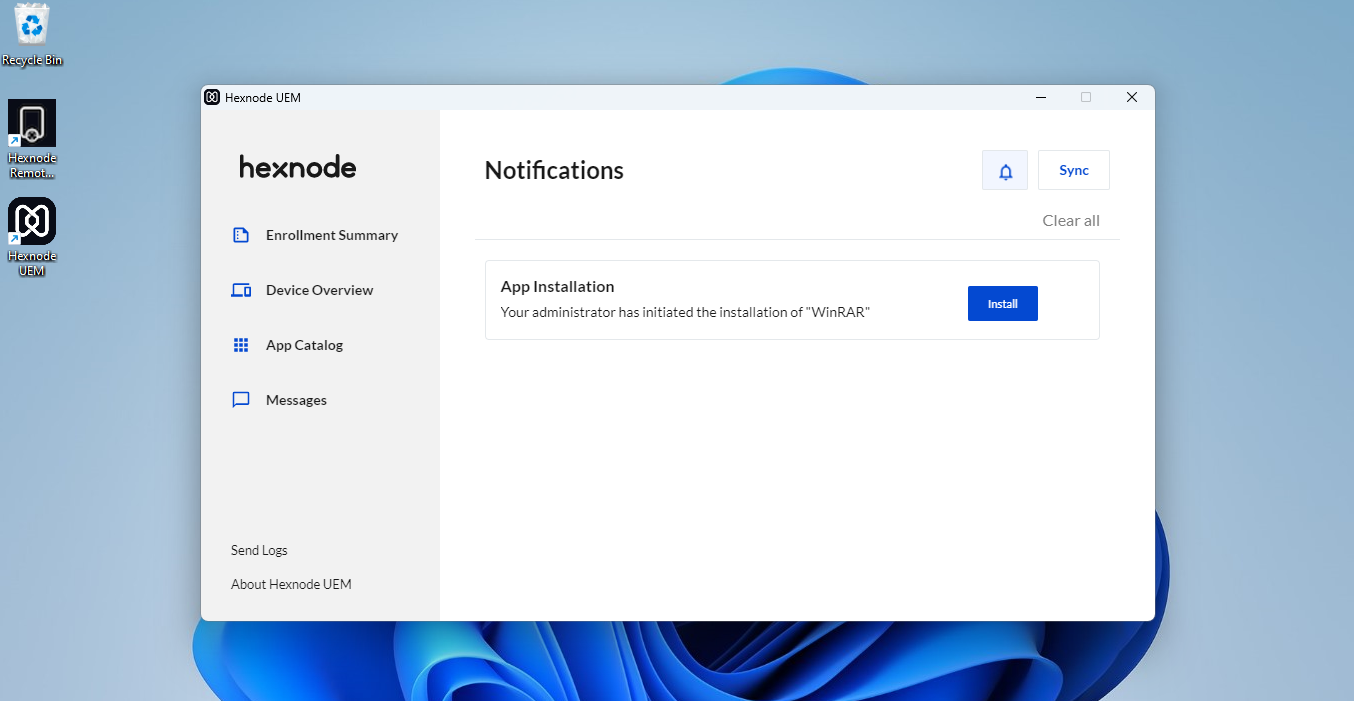Click the Enrollment Summary sidebar icon
Screen dimensions: 1354x701
pyautogui.click(x=241, y=235)
